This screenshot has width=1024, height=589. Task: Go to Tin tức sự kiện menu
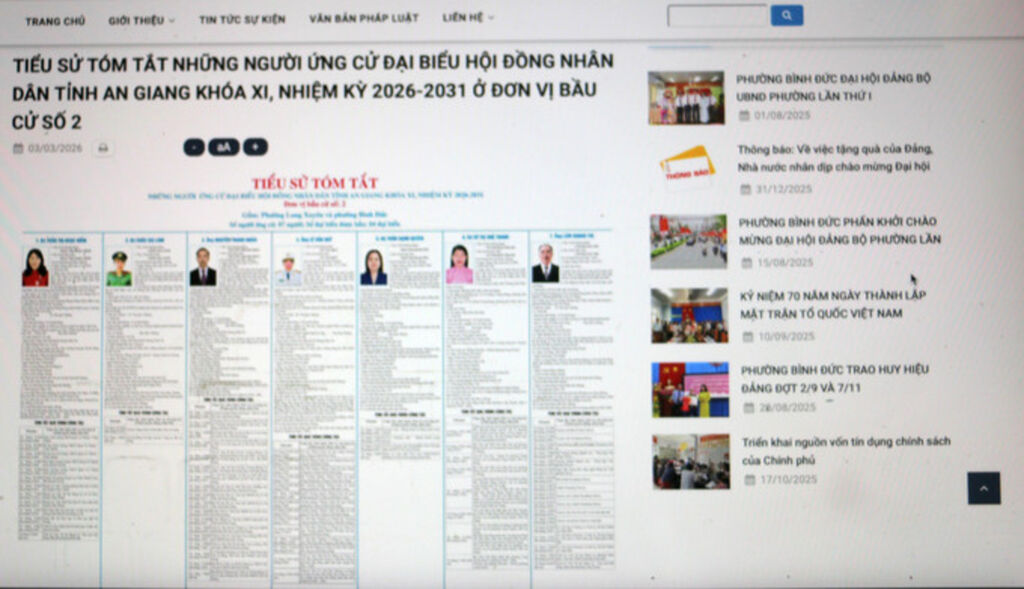point(241,19)
